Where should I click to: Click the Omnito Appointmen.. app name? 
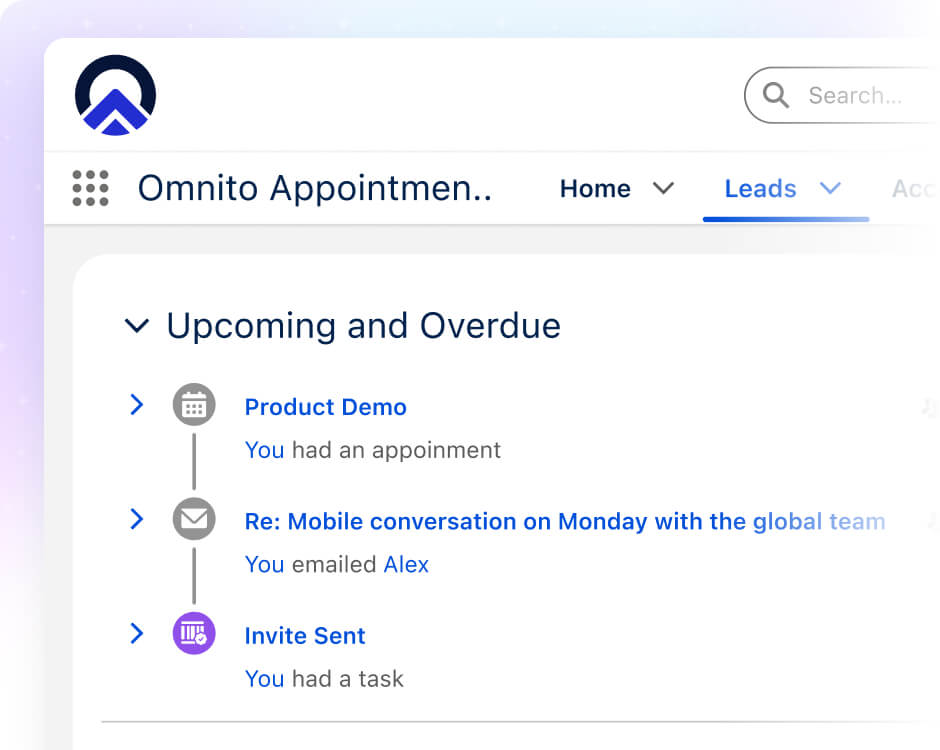315,189
